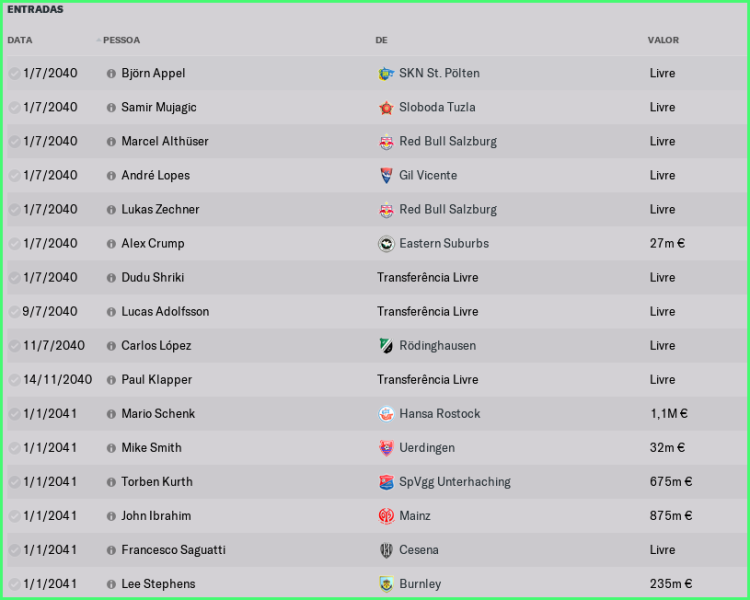This screenshot has height=600, width=750.
Task: Click the DE column header
Action: pos(381,40)
